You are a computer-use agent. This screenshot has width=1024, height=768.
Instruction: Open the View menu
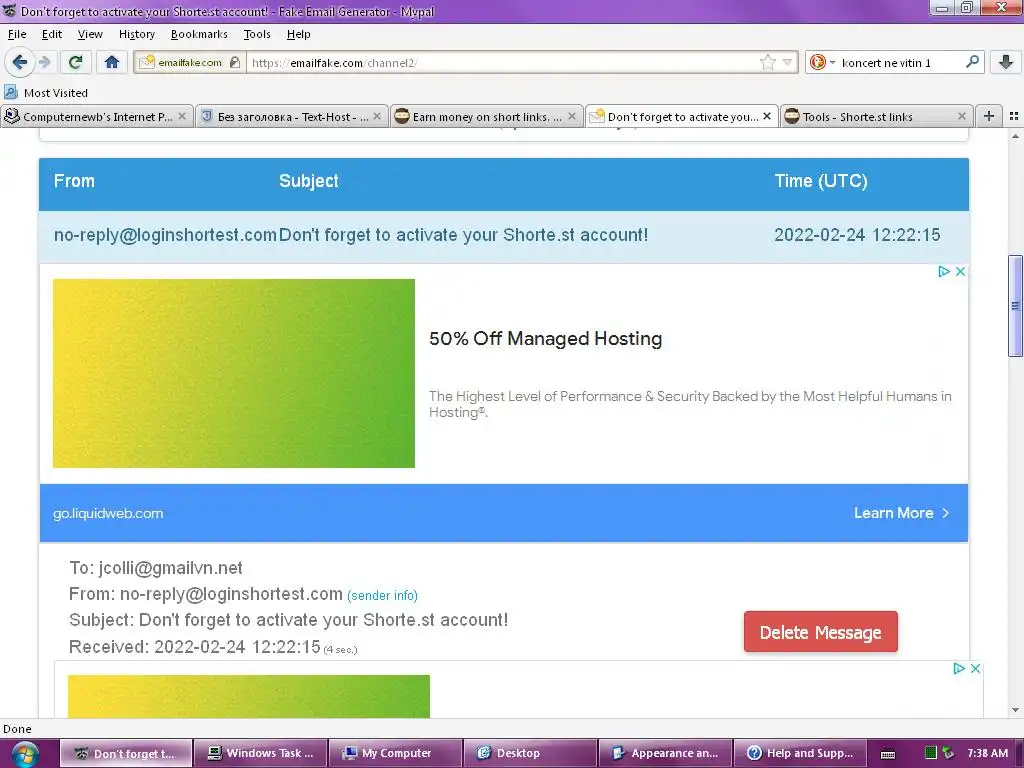(90, 34)
